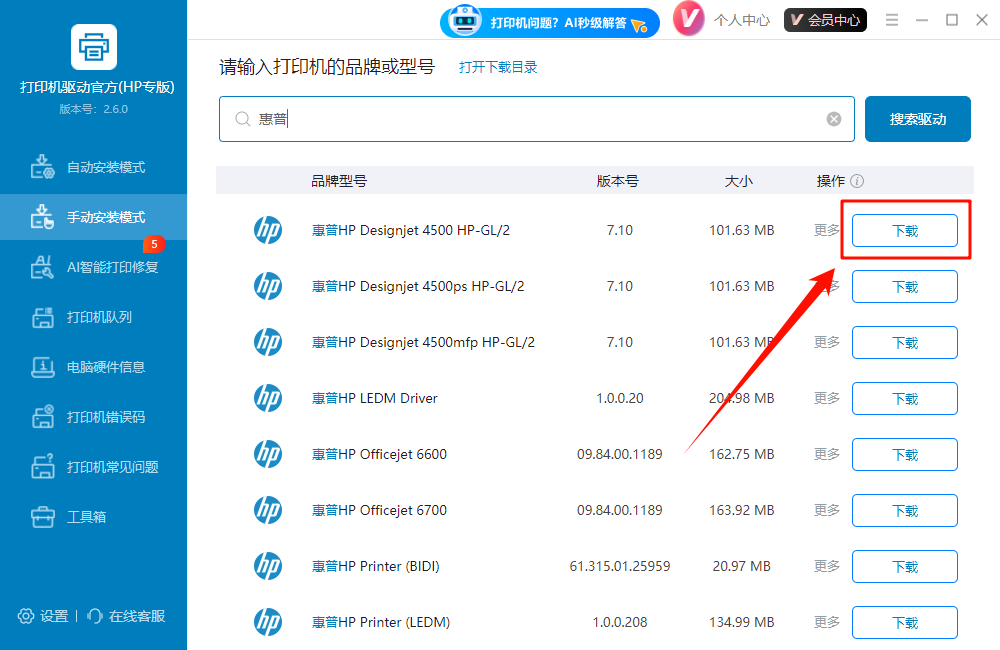Click the 搜索驱动 search button
This screenshot has height=650, width=1000.
(917, 118)
